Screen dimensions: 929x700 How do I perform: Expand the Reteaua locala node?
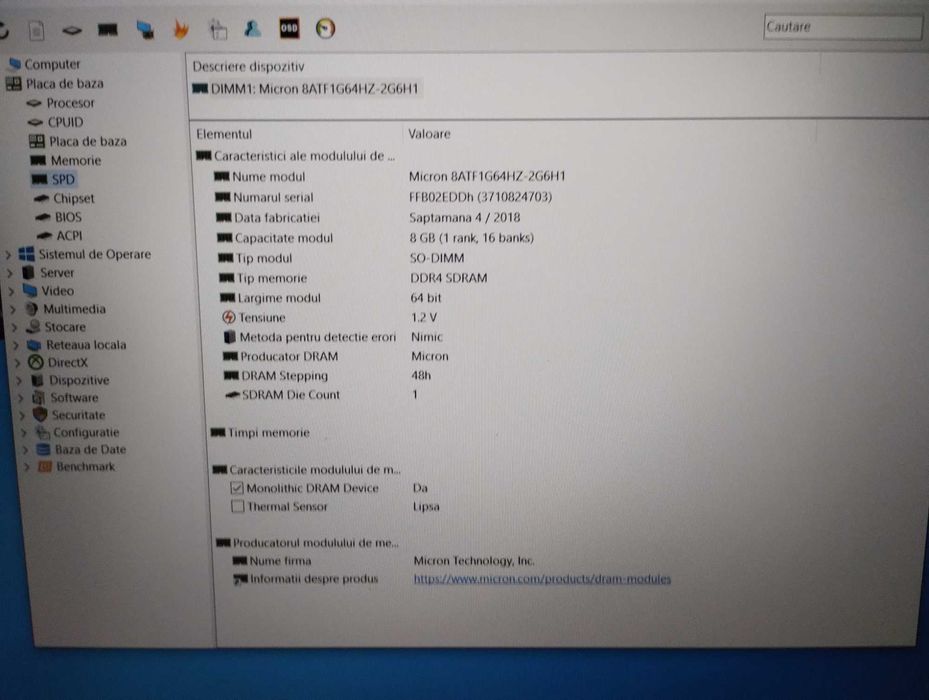[x=17, y=345]
